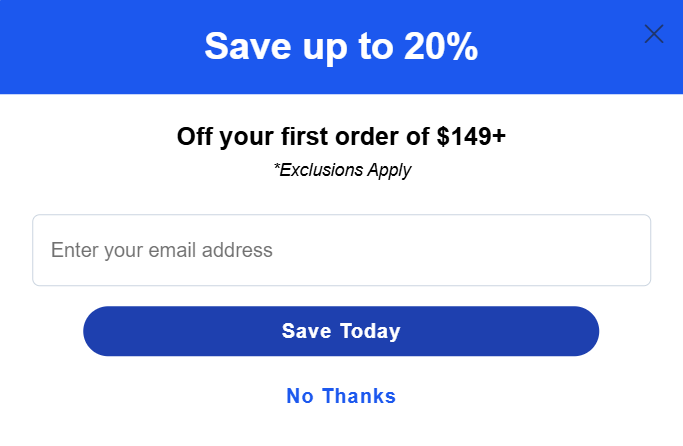Close the discount popup with the X icon
The image size is (683, 446).
click(x=654, y=34)
